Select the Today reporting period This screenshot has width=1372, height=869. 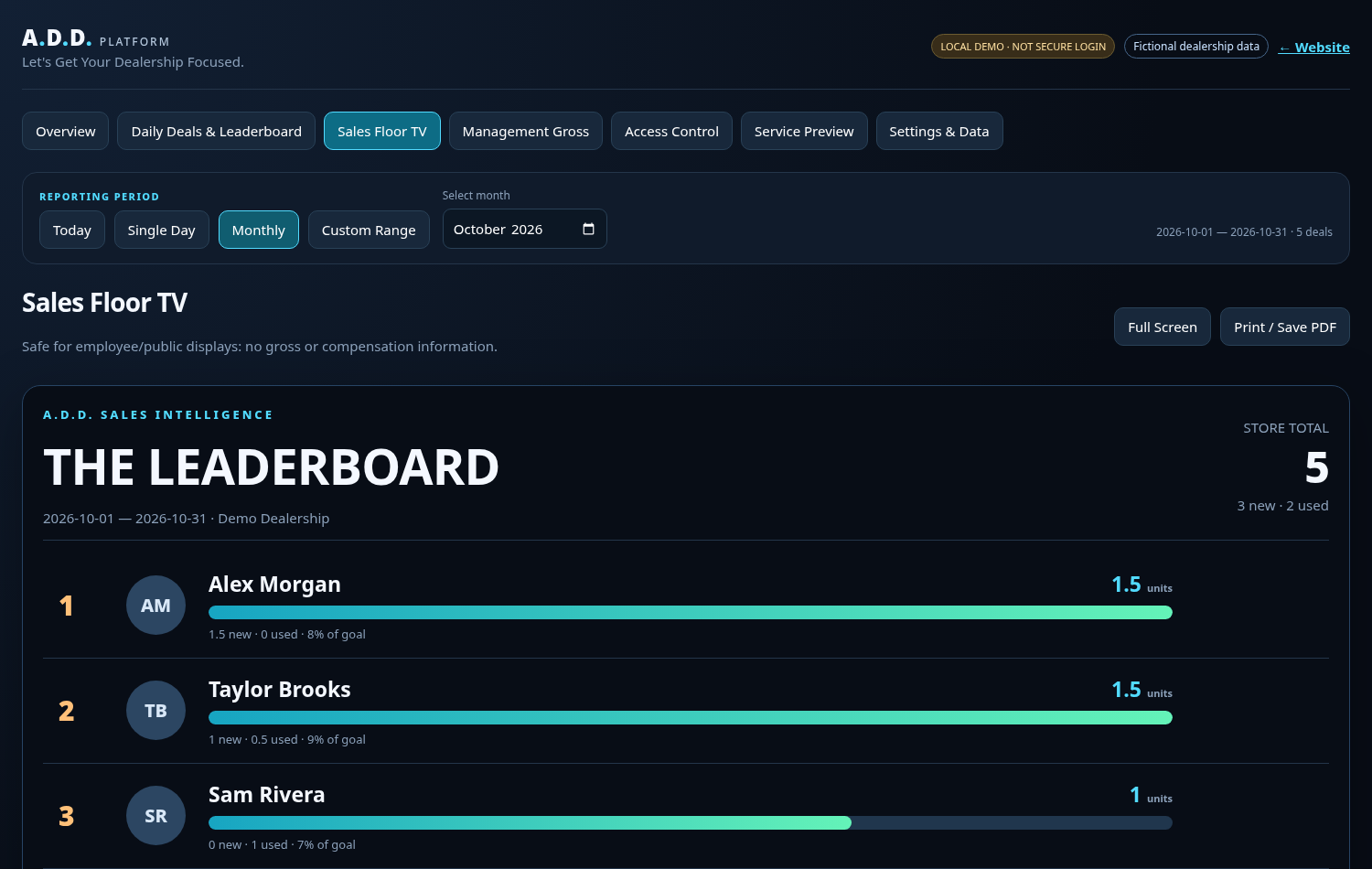coord(72,230)
